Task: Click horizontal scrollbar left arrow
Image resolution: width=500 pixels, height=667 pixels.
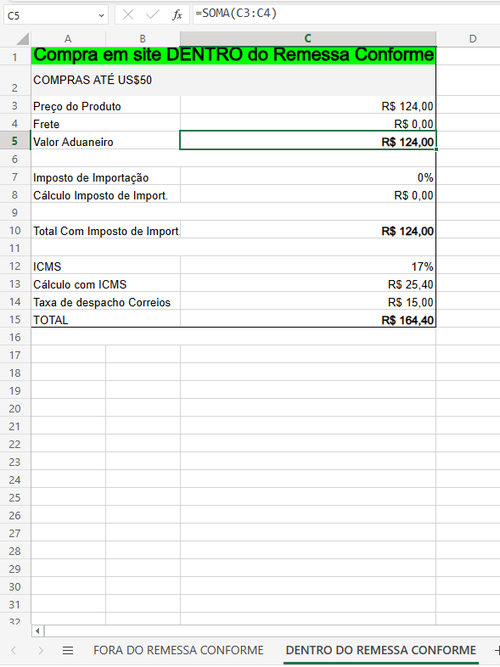Action: (x=38, y=630)
